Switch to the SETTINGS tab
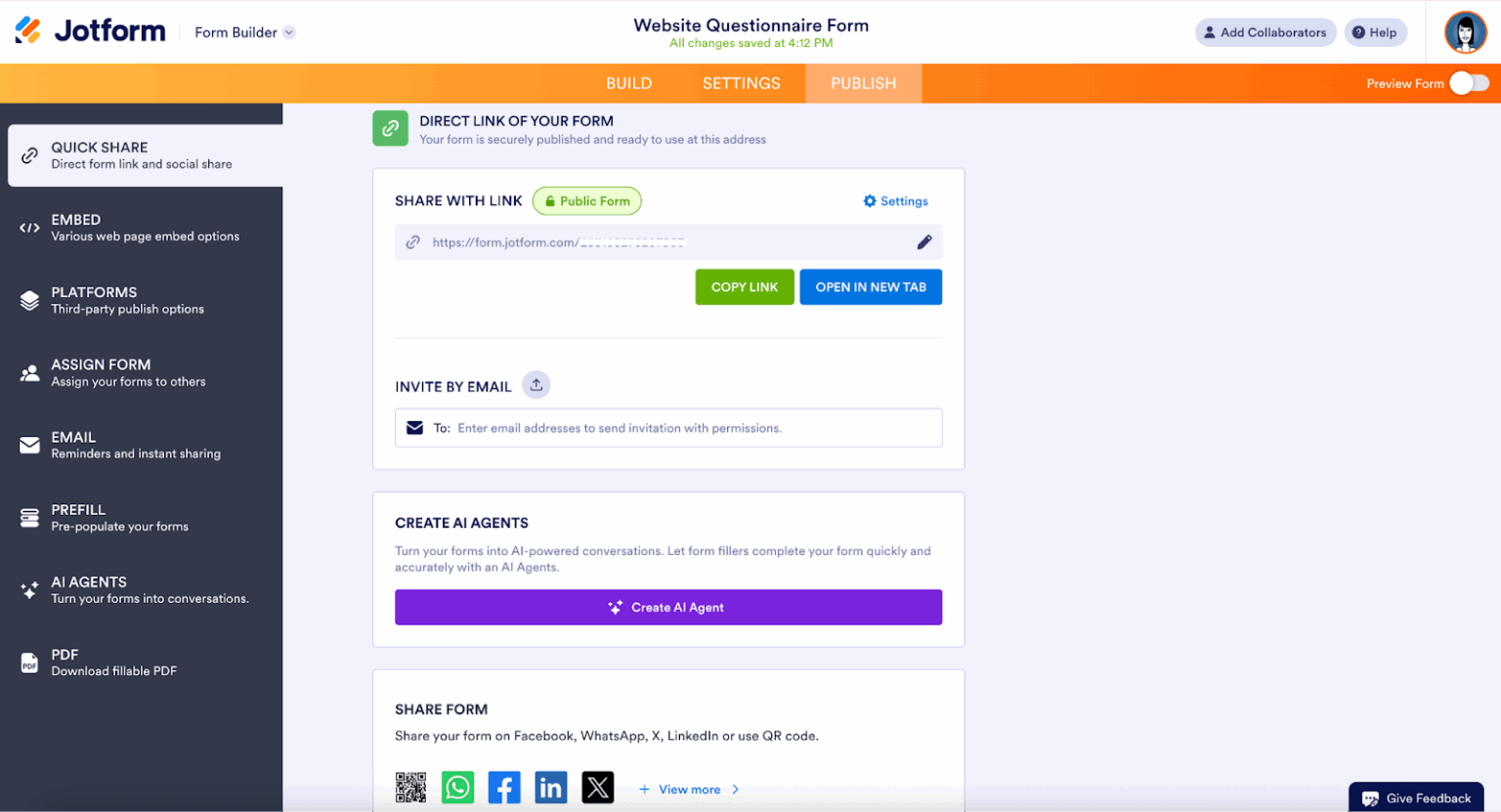 [741, 84]
